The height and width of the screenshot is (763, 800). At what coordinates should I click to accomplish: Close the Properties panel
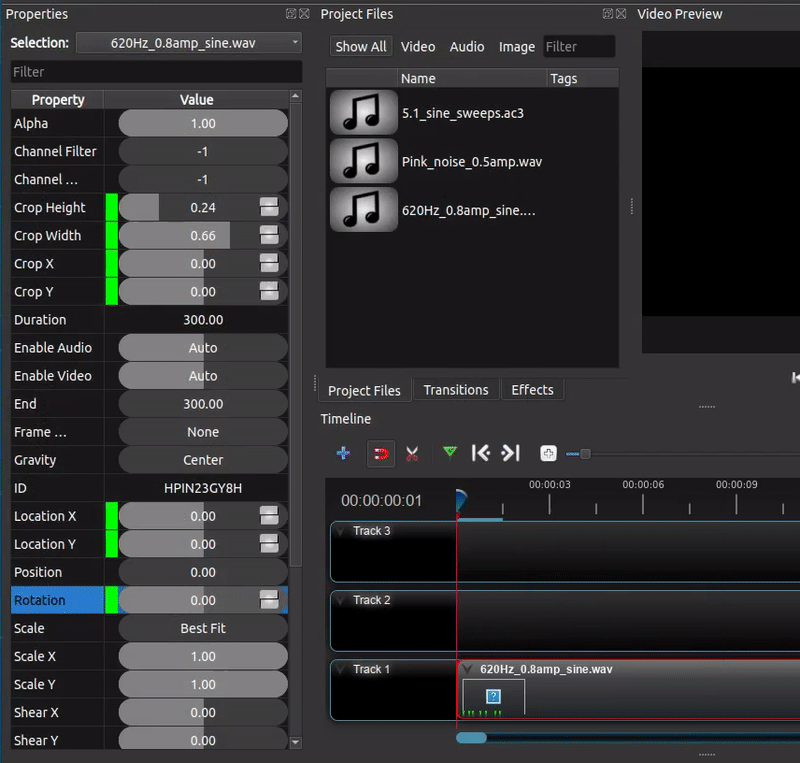tap(304, 14)
